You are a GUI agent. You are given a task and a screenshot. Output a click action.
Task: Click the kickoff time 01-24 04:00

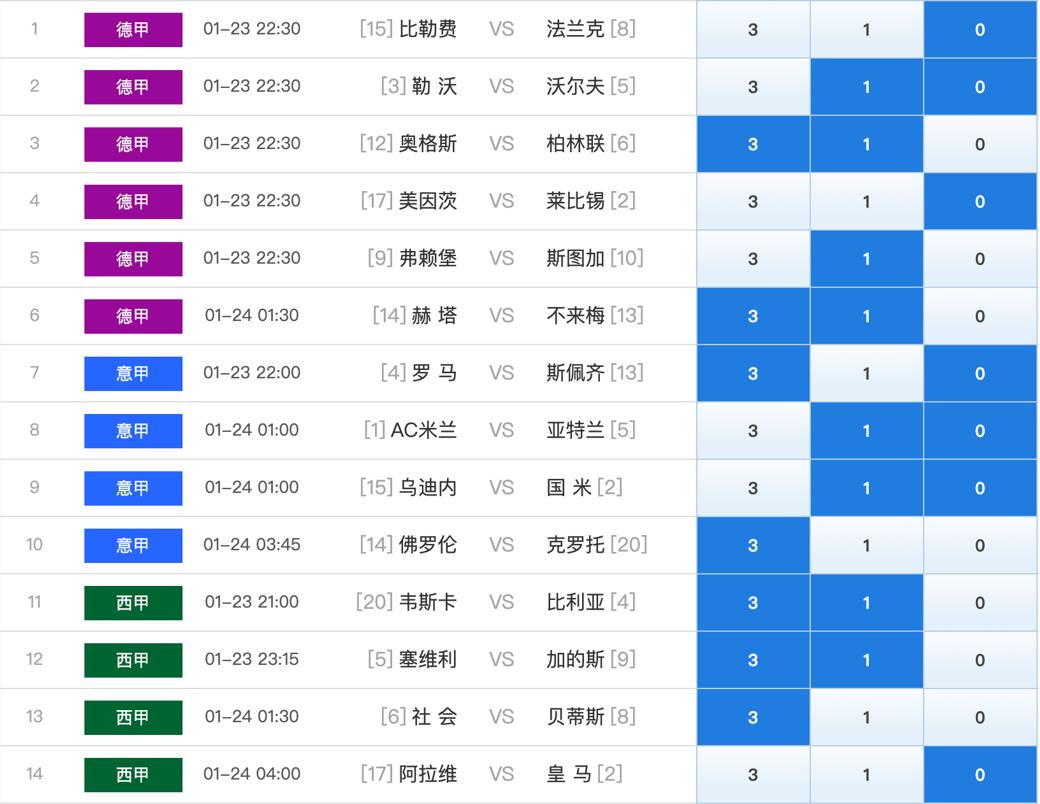tap(252, 773)
